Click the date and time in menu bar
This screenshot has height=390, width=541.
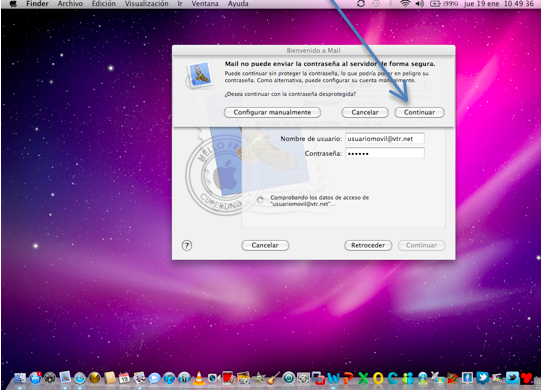(x=499, y=4)
